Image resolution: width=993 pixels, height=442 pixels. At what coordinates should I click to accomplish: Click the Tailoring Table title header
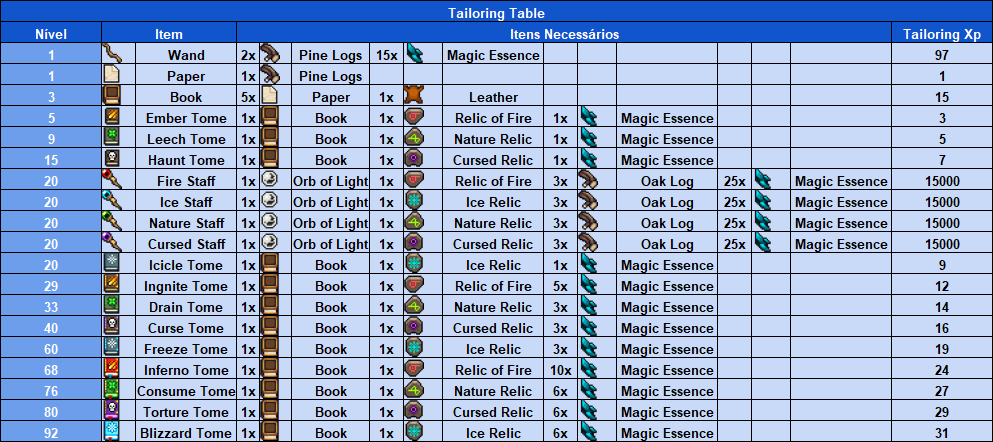pos(496,13)
